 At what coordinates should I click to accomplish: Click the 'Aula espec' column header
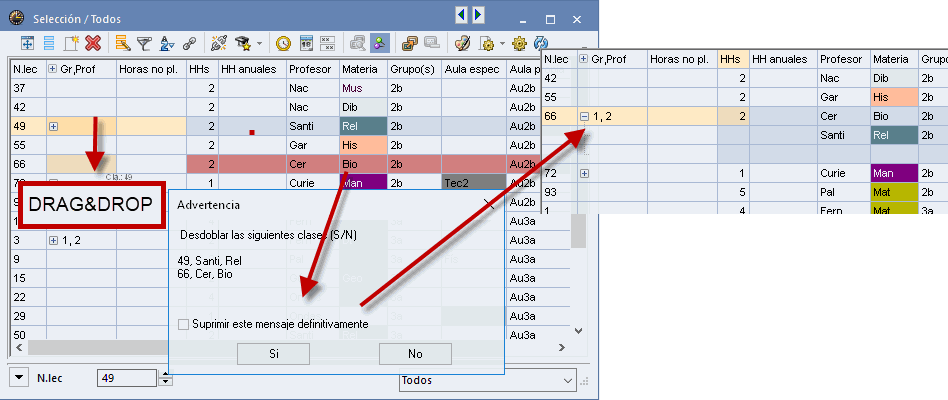coord(474,69)
